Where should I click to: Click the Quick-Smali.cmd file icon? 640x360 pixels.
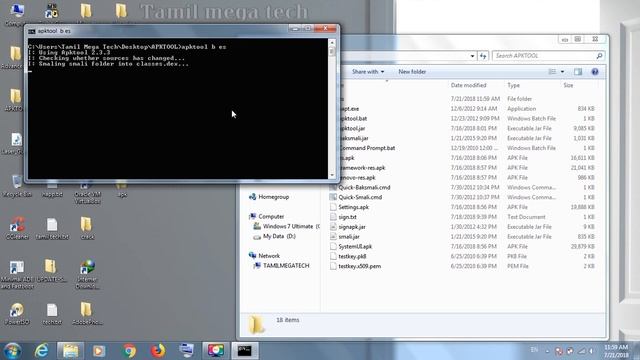(x=333, y=197)
